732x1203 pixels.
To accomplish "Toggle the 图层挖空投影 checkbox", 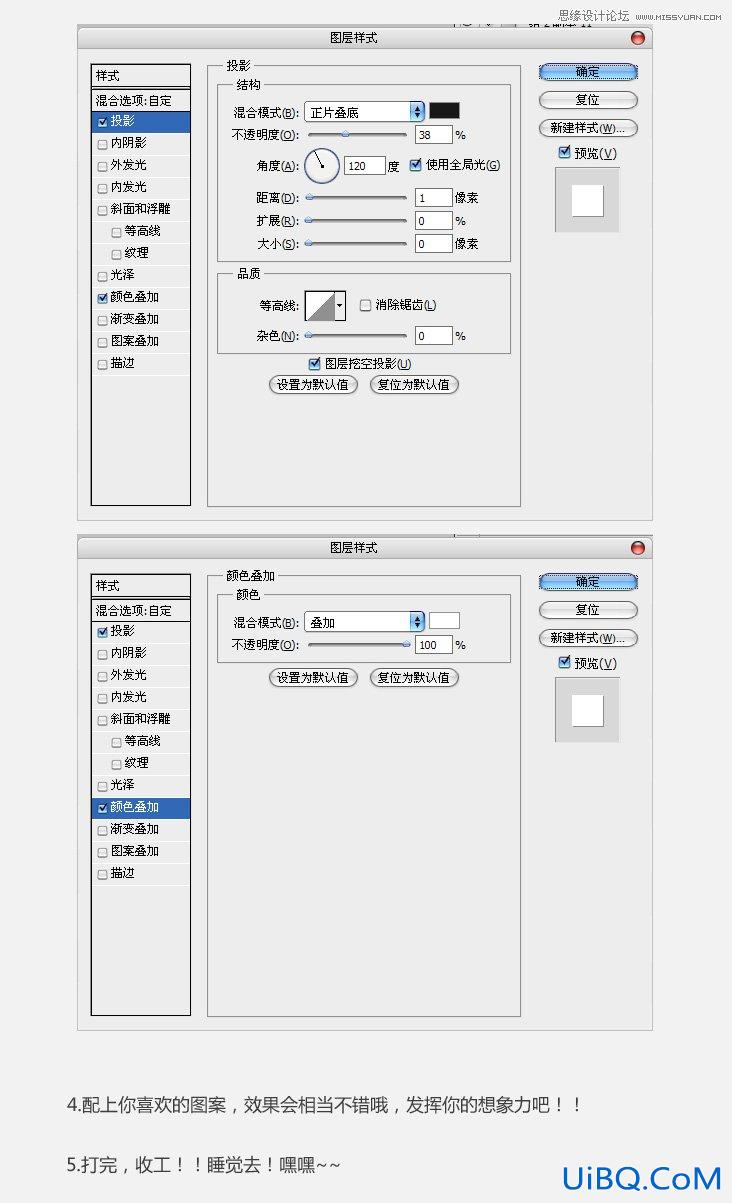I will tap(315, 364).
